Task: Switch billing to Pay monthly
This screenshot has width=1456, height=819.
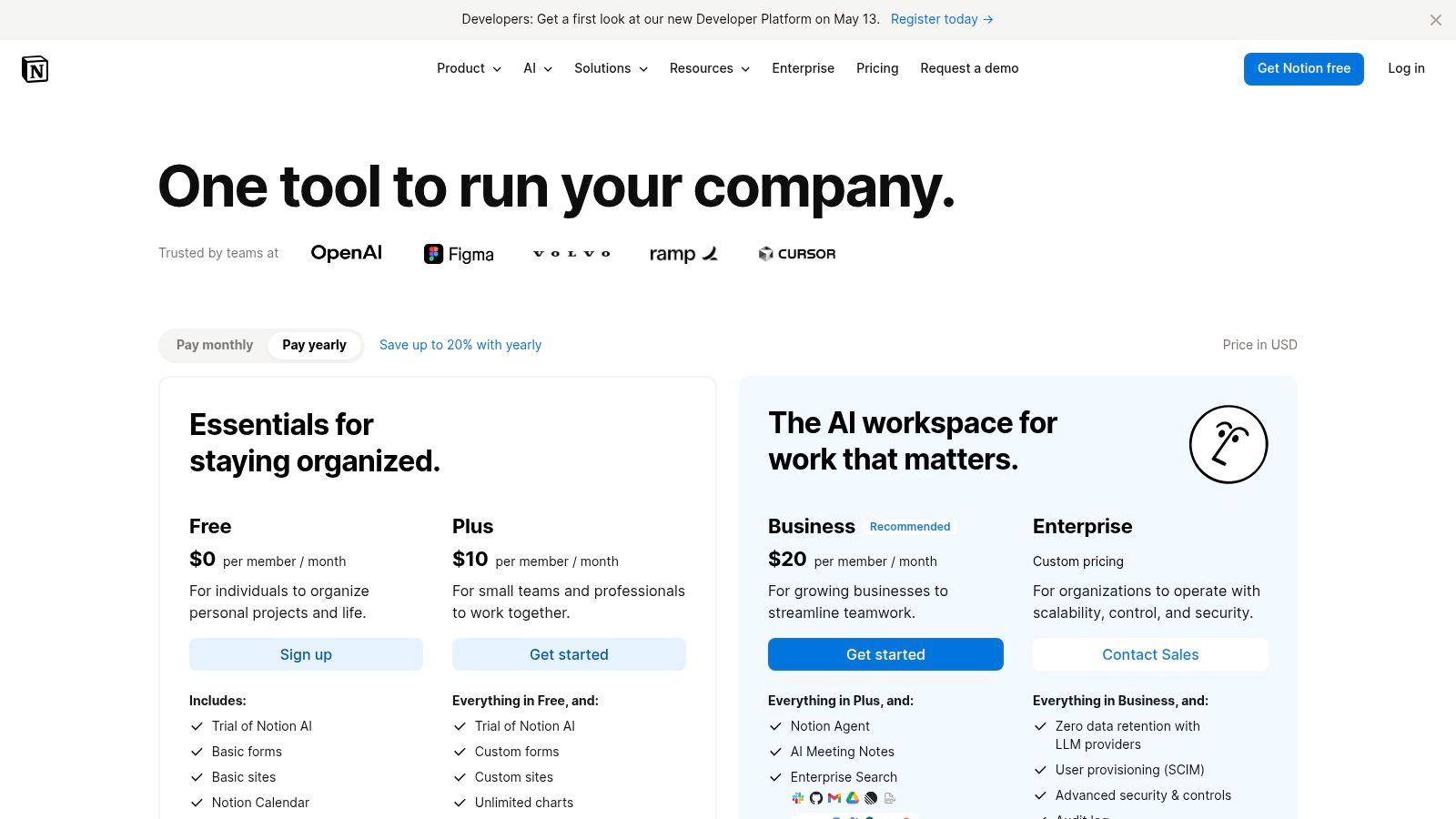Action: click(215, 345)
